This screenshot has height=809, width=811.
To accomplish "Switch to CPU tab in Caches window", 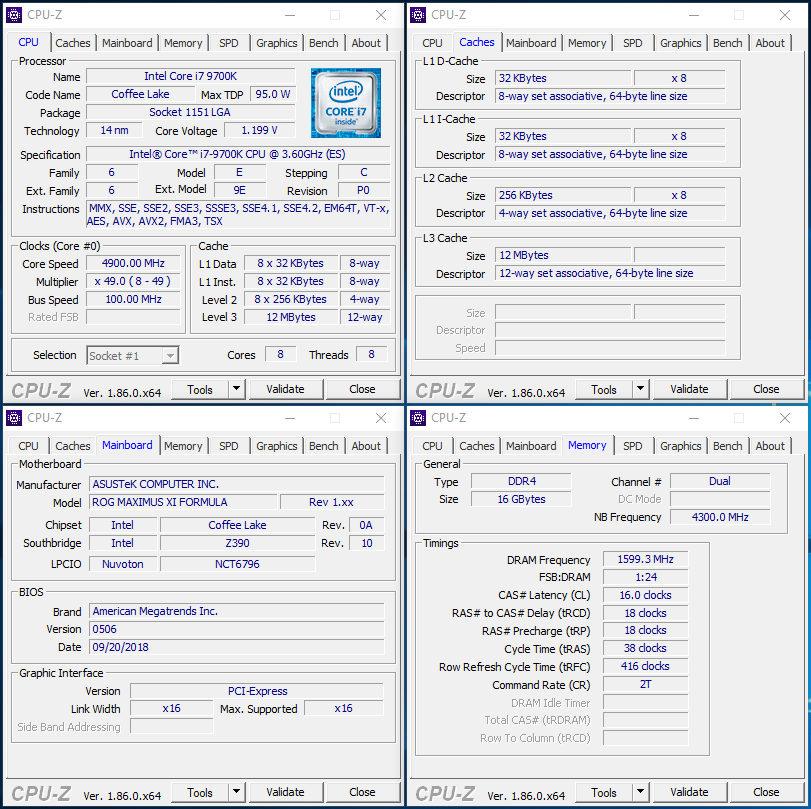I will point(432,43).
